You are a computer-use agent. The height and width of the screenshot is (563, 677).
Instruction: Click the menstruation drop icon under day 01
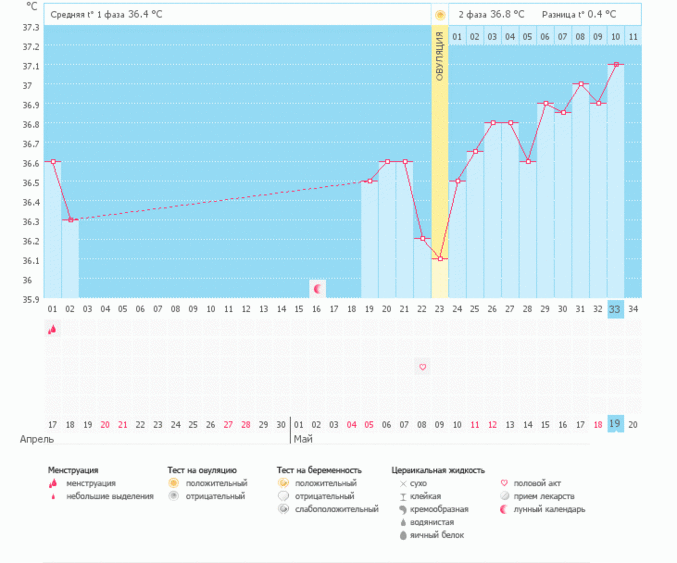[x=52, y=329]
